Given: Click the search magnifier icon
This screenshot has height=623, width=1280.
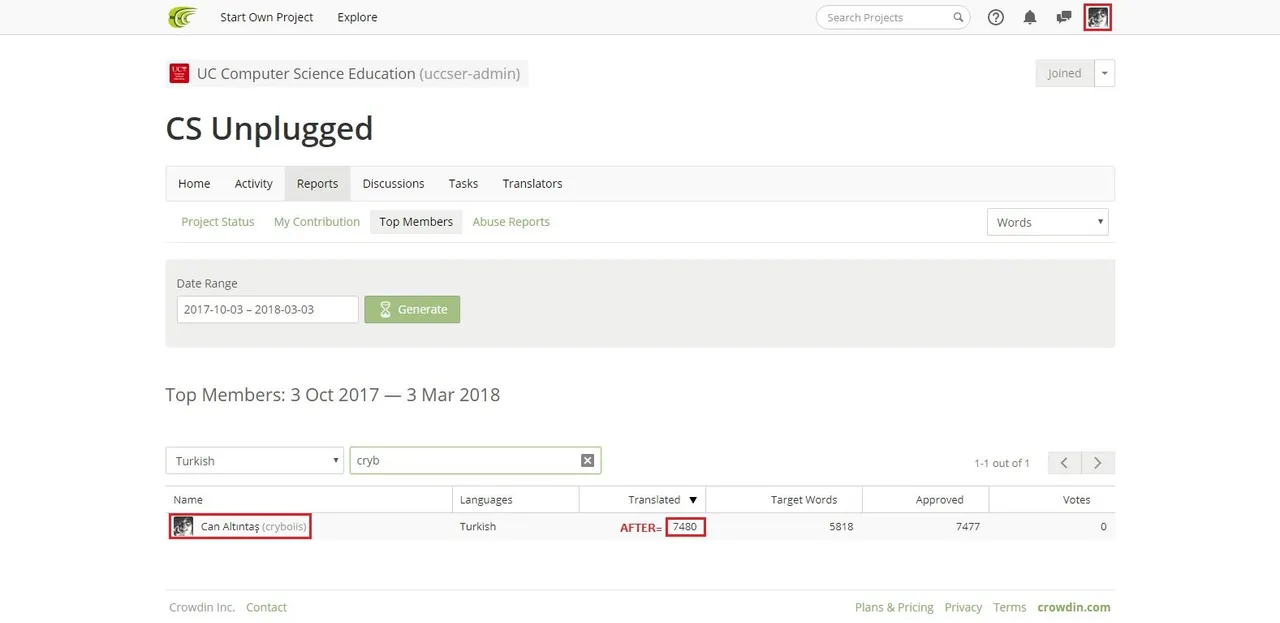Looking at the screenshot, I should 958,17.
